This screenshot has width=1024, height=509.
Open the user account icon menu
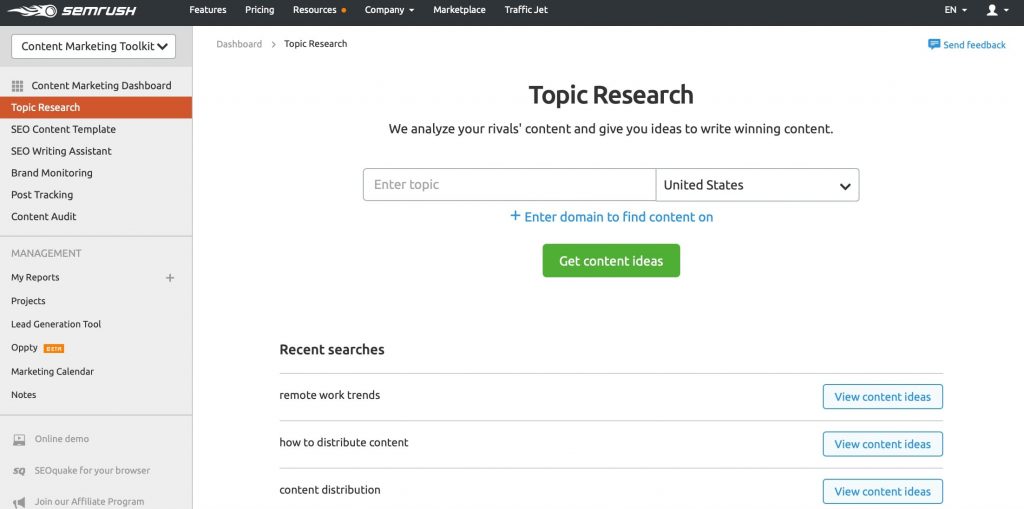click(x=997, y=10)
